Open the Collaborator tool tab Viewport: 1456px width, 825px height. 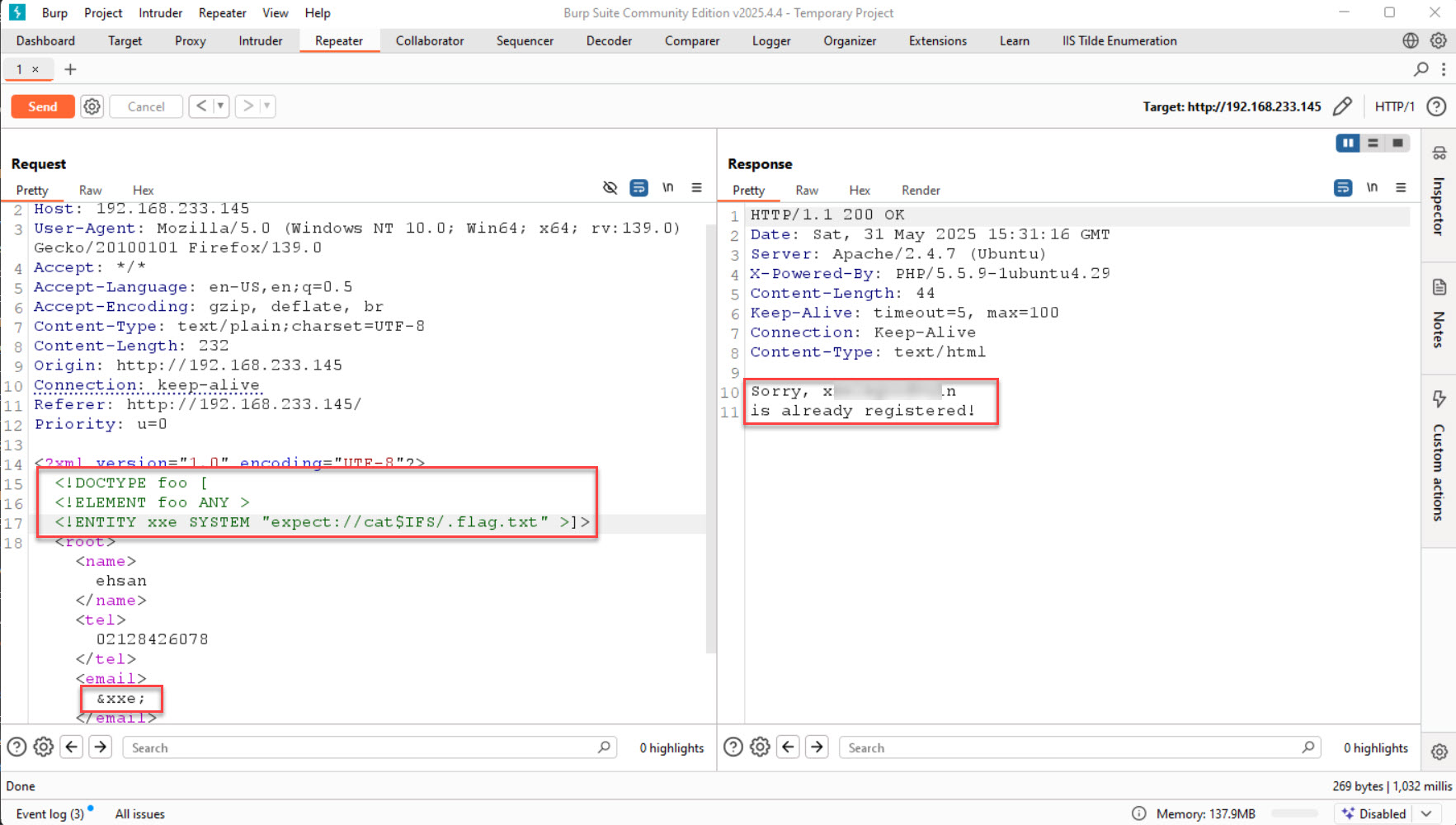430,40
